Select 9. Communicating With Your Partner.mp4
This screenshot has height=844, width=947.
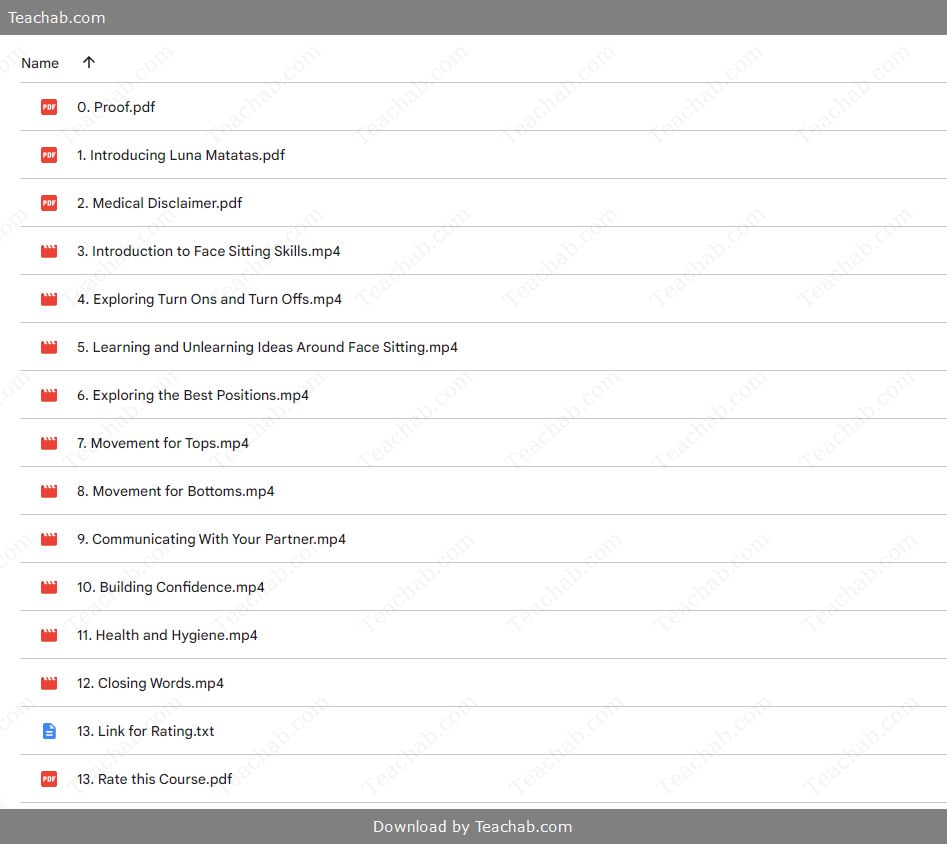[211, 539]
